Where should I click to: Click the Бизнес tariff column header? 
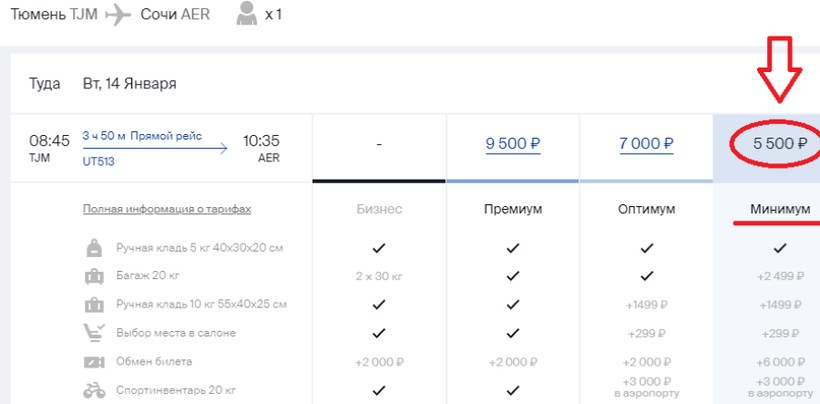coord(380,210)
